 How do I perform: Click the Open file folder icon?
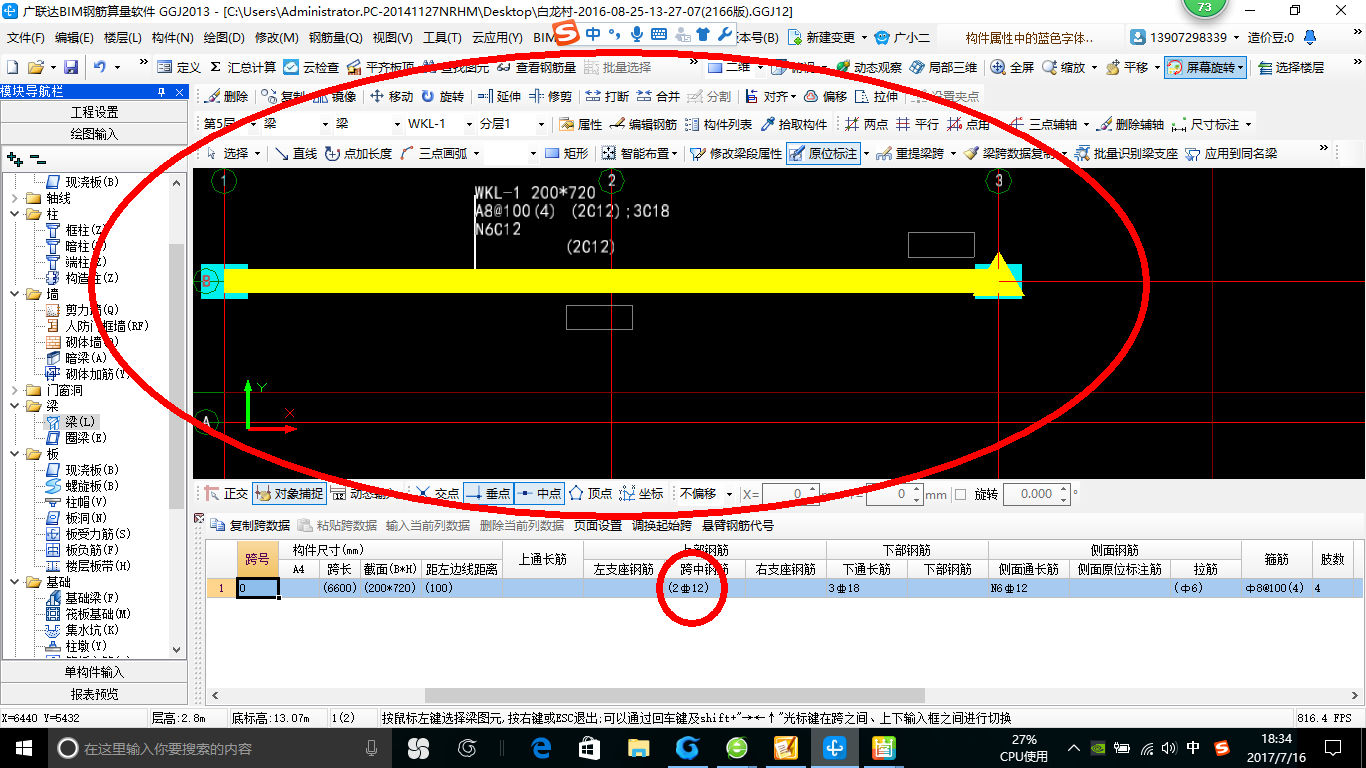click(x=36, y=67)
